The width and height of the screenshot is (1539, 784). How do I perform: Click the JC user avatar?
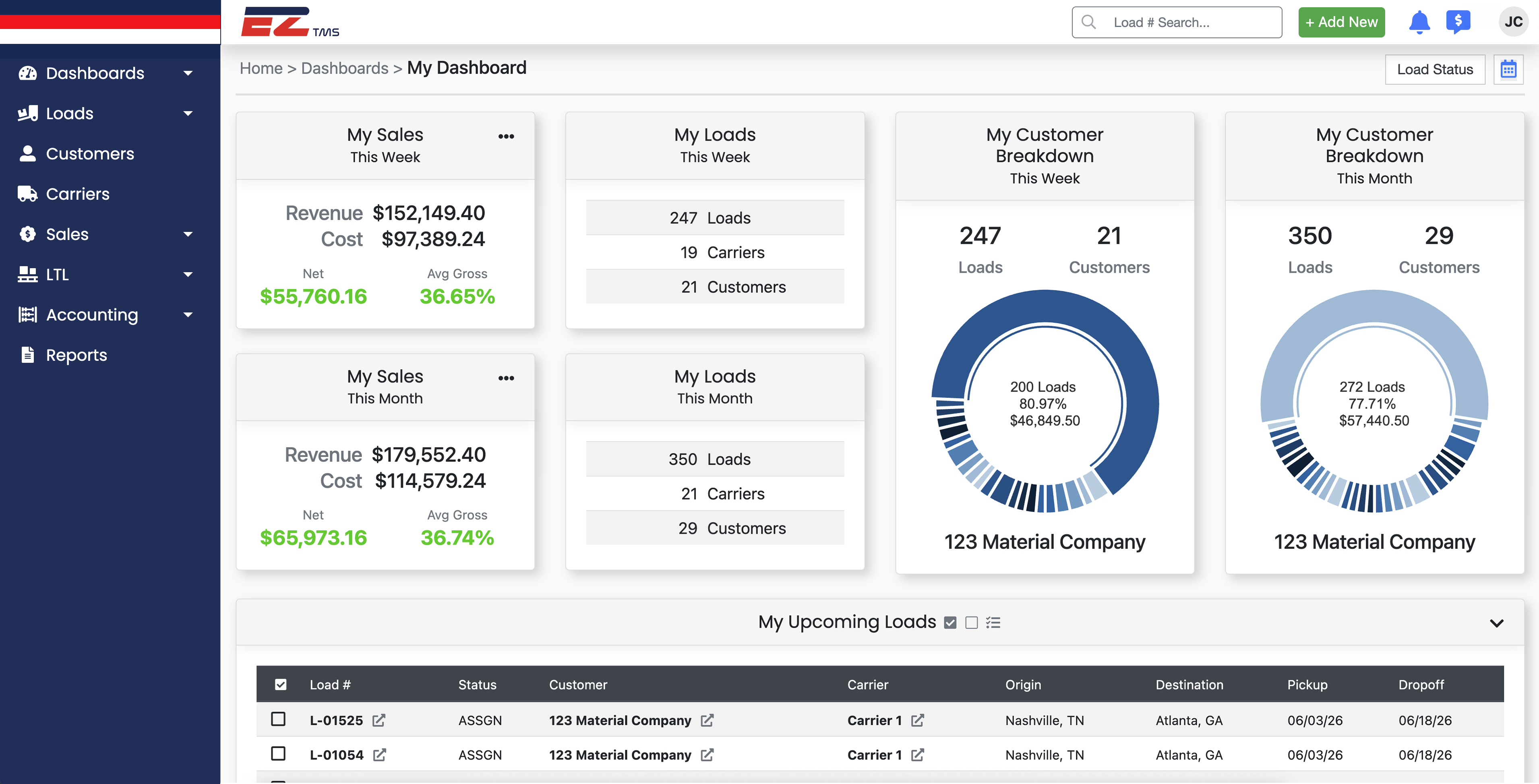(x=1513, y=22)
